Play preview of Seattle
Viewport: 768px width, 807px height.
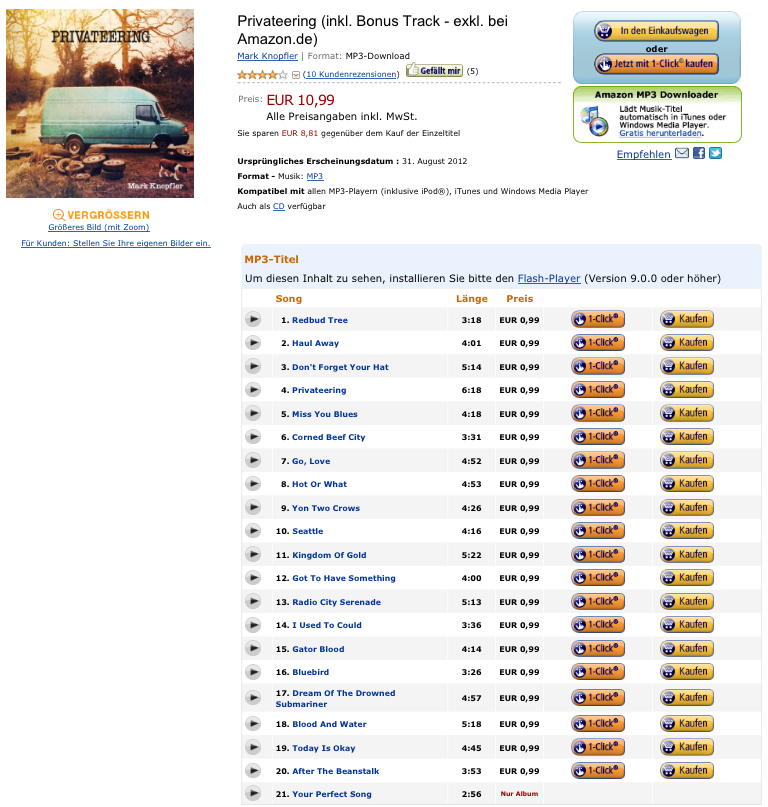(x=253, y=531)
